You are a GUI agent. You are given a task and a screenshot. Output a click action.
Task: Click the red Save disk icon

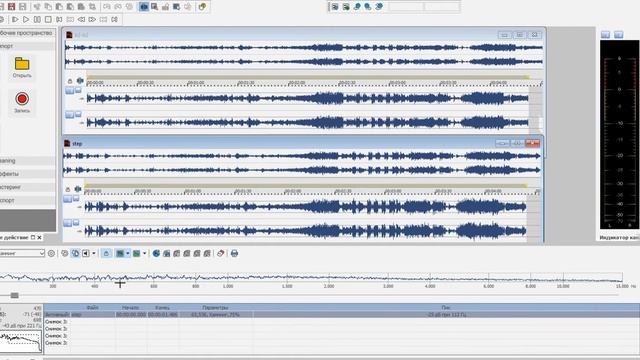click(x=11, y=7)
